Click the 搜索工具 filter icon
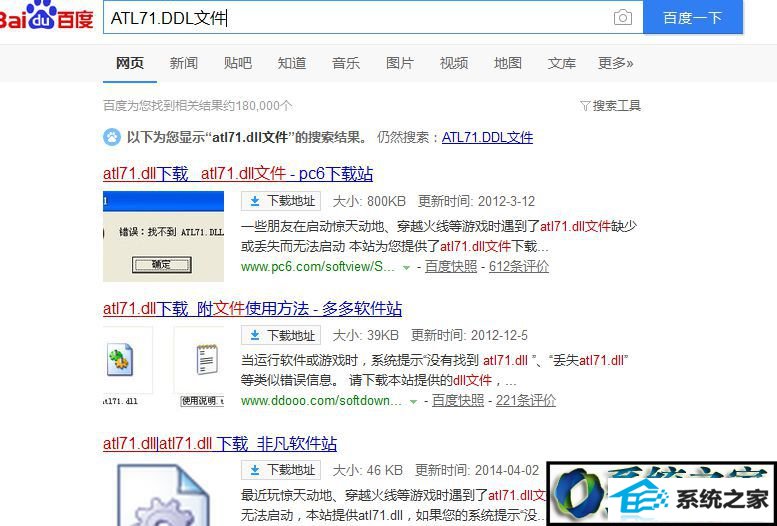The height and width of the screenshot is (526, 777). tap(585, 106)
